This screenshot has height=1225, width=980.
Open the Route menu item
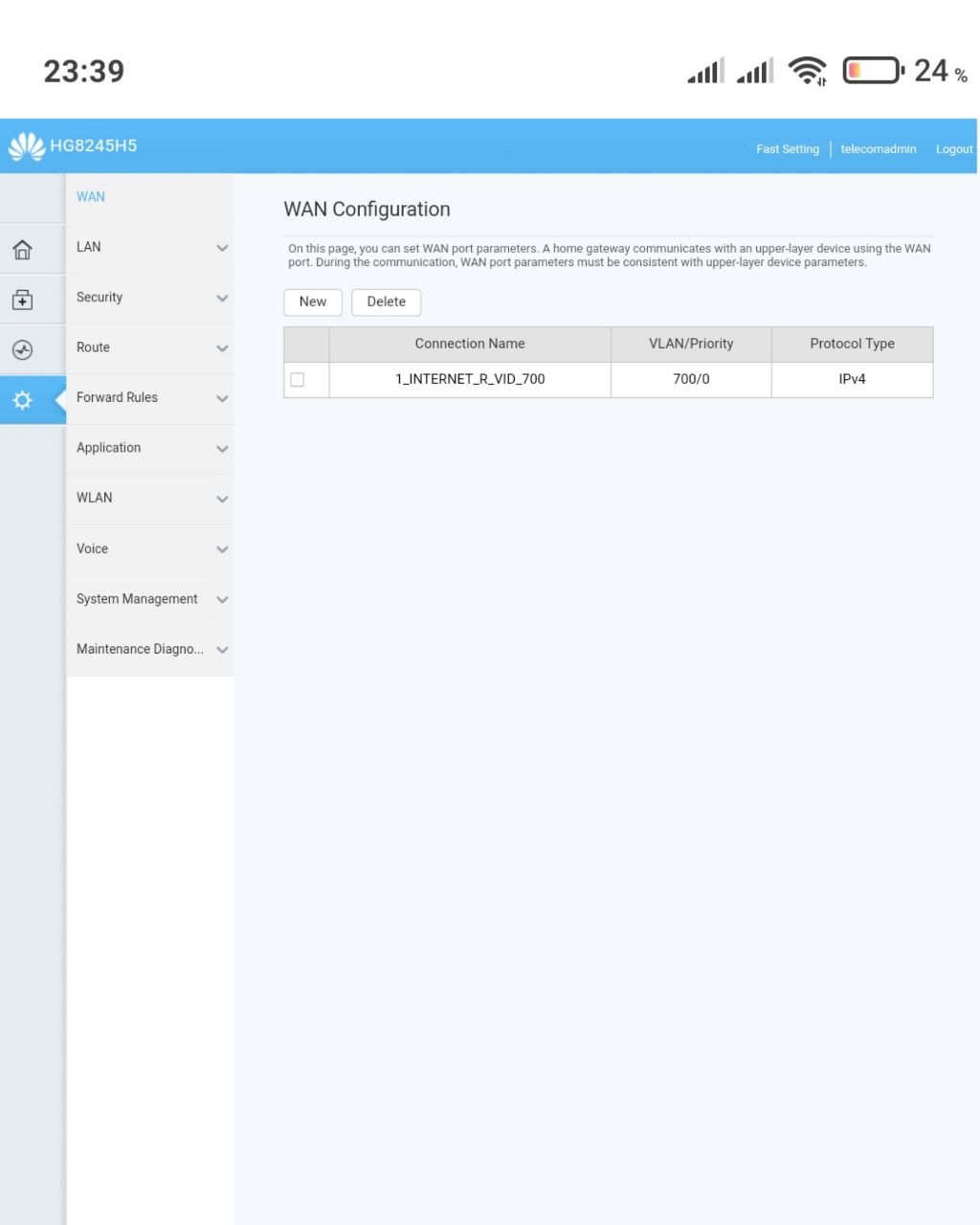[x=149, y=347]
